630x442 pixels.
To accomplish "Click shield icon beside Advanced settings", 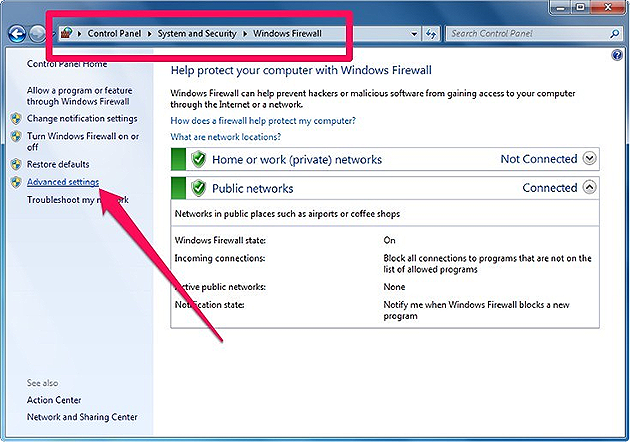I will tap(15, 182).
